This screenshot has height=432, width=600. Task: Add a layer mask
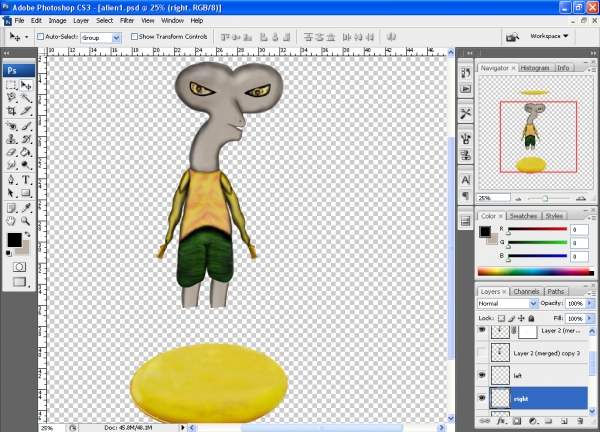517,421
